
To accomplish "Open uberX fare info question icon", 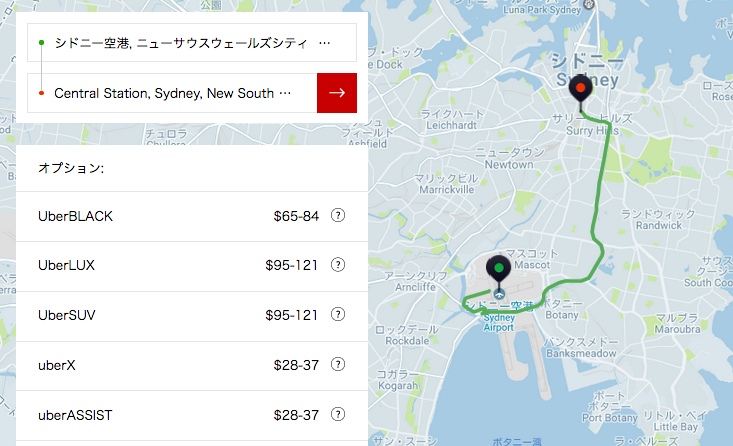I will (338, 364).
